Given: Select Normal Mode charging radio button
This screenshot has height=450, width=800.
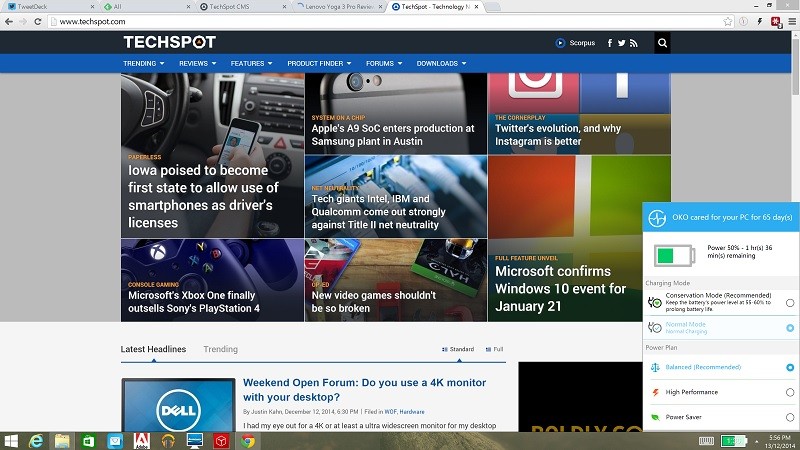Looking at the screenshot, I should 790,328.
